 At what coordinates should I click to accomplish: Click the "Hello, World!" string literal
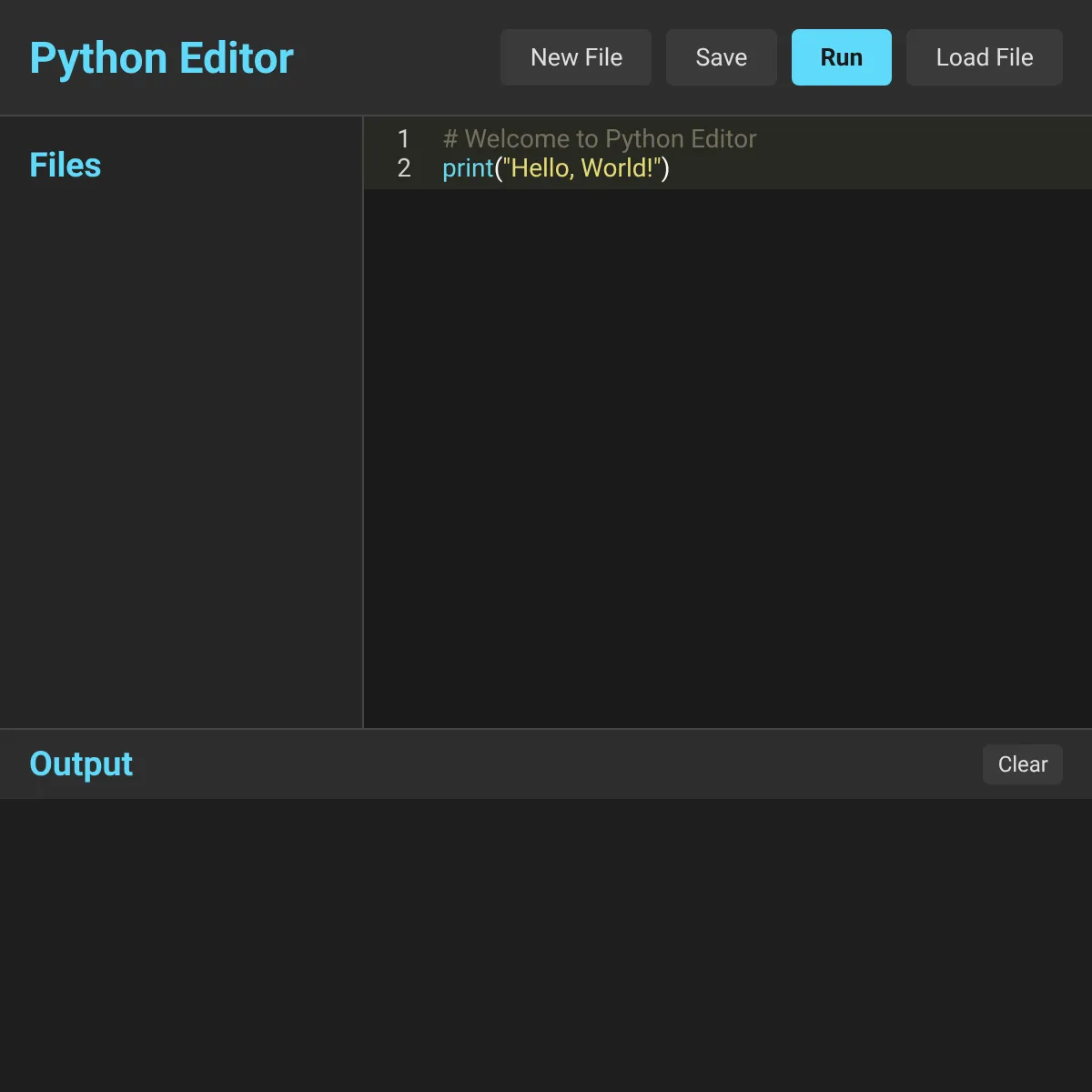click(x=582, y=168)
